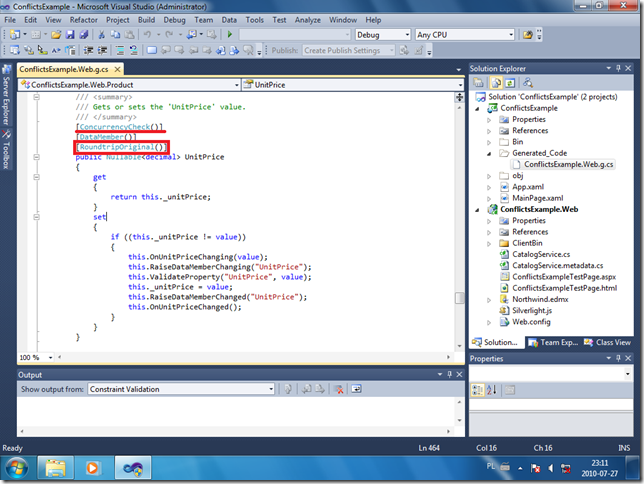Click the Cut scissors icon

(x=101, y=35)
